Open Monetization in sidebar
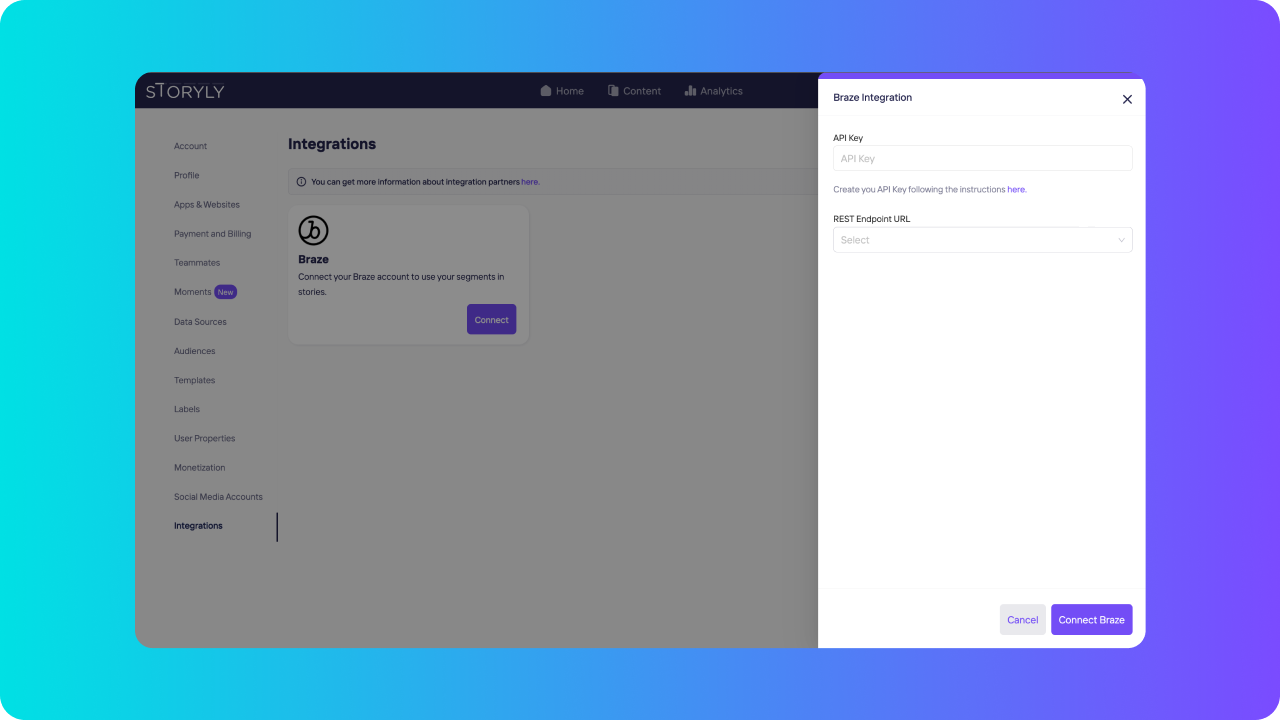Image resolution: width=1280 pixels, height=720 pixels. pos(199,467)
